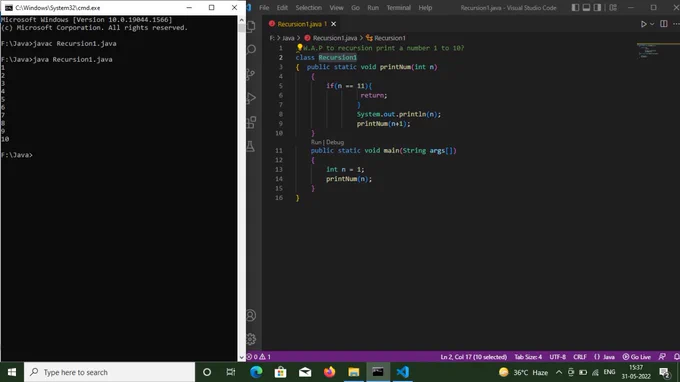This screenshot has height=382, width=680.
Task: Open the Testing flask view in activity bar
Action: (x=252, y=147)
